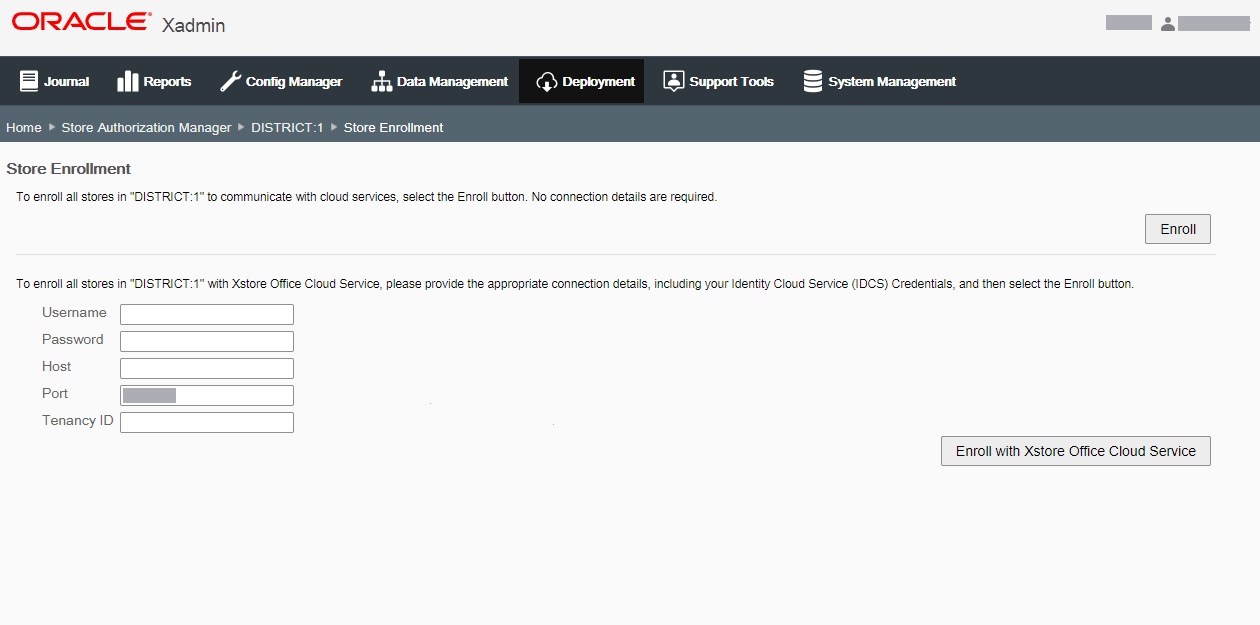
Task: Click the Xadmin title text
Action: [193, 25]
